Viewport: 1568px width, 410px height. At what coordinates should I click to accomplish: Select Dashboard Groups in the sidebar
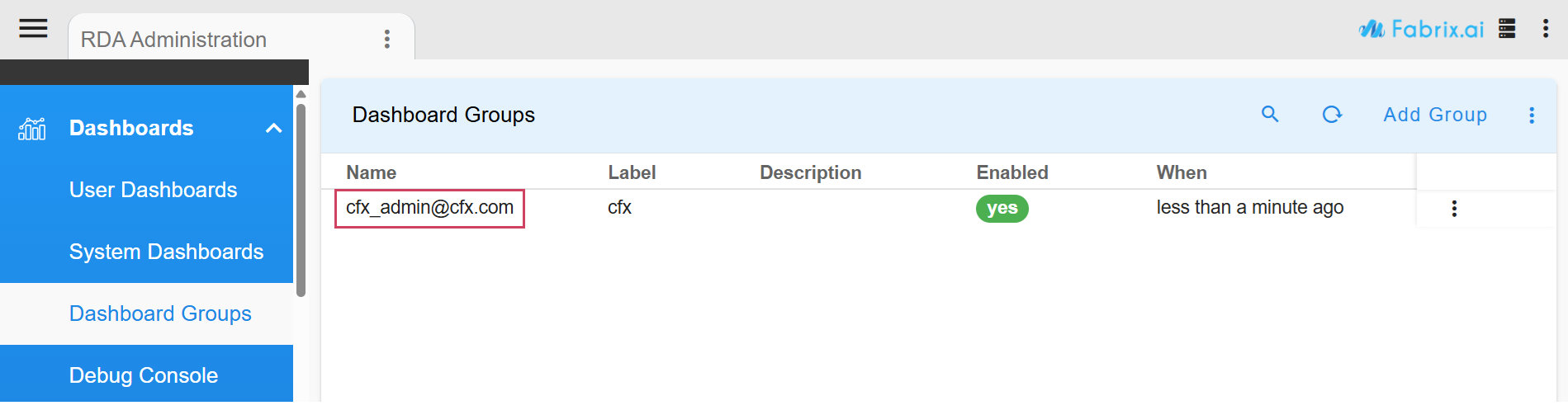click(x=160, y=313)
